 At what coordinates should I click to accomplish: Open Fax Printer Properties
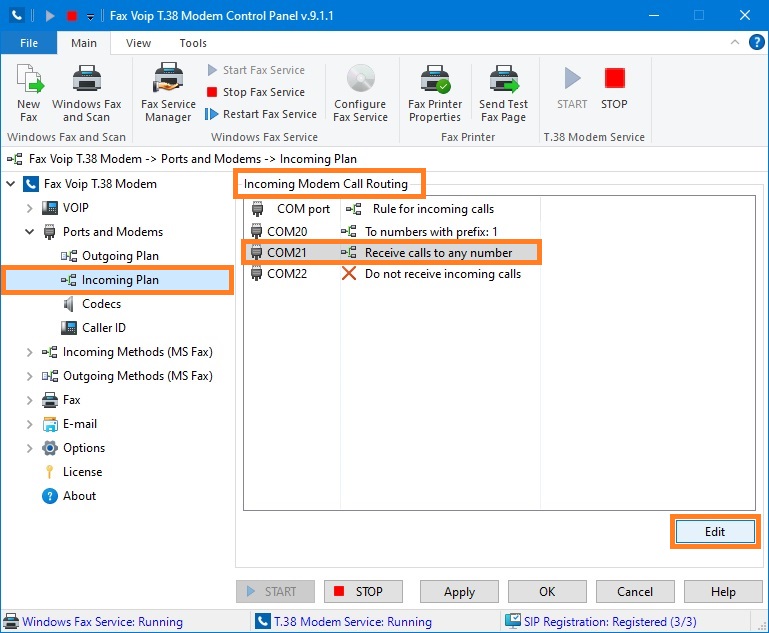coord(435,93)
